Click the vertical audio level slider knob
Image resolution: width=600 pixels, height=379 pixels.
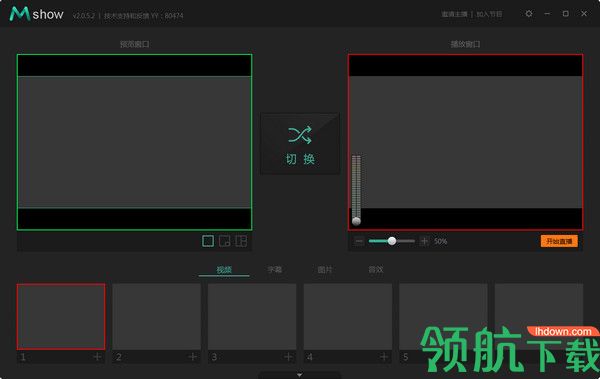pyautogui.click(x=356, y=221)
